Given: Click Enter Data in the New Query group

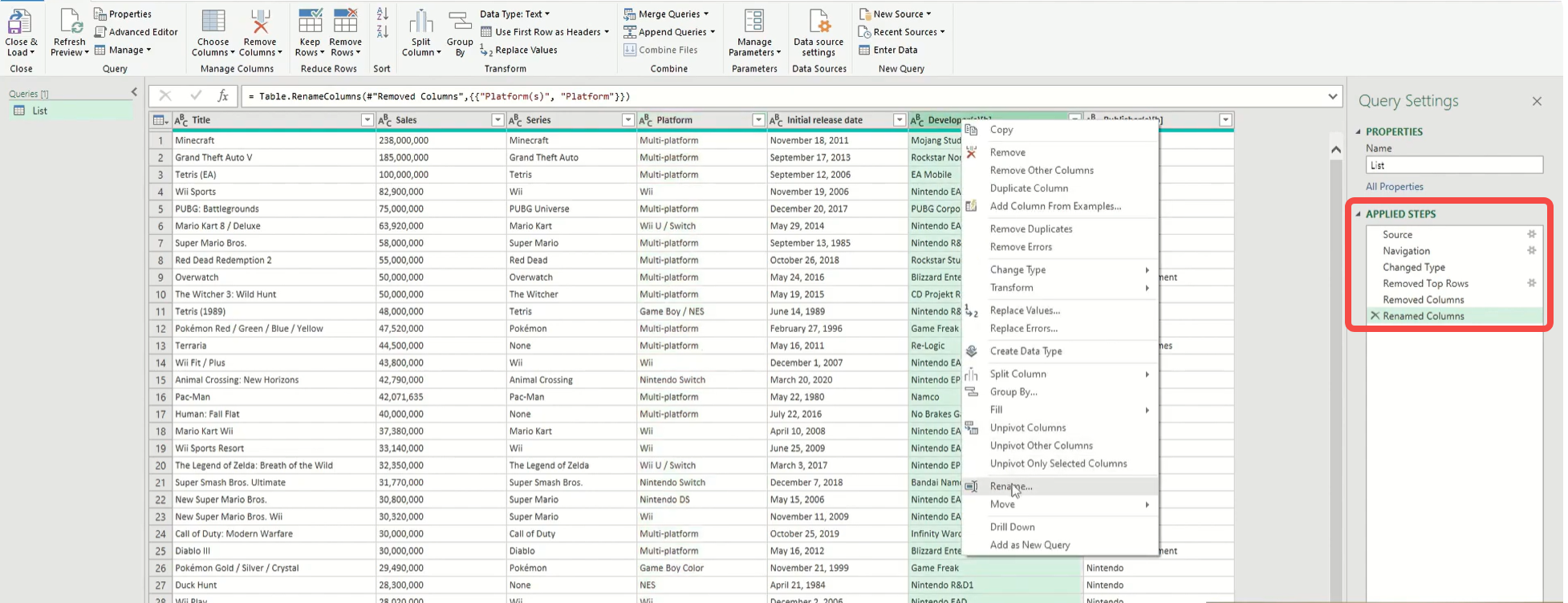Looking at the screenshot, I should tap(888, 50).
